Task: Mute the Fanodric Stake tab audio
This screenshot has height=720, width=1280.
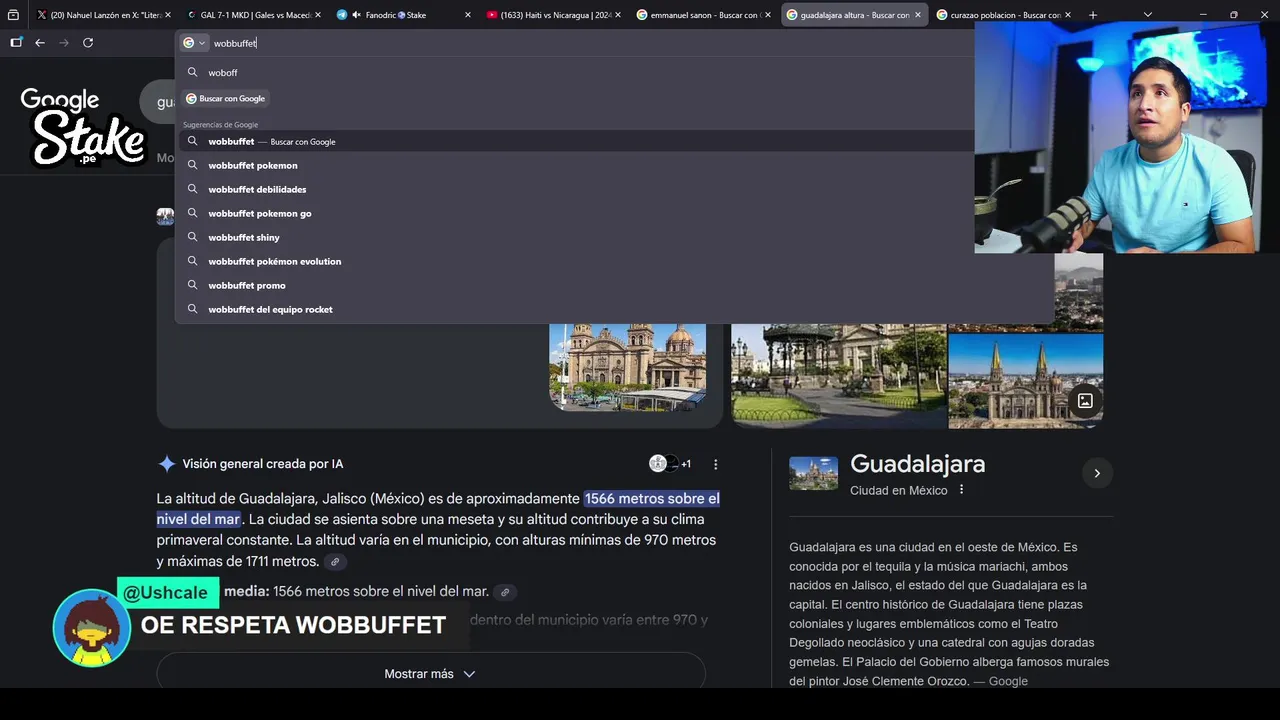Action: click(x=357, y=15)
